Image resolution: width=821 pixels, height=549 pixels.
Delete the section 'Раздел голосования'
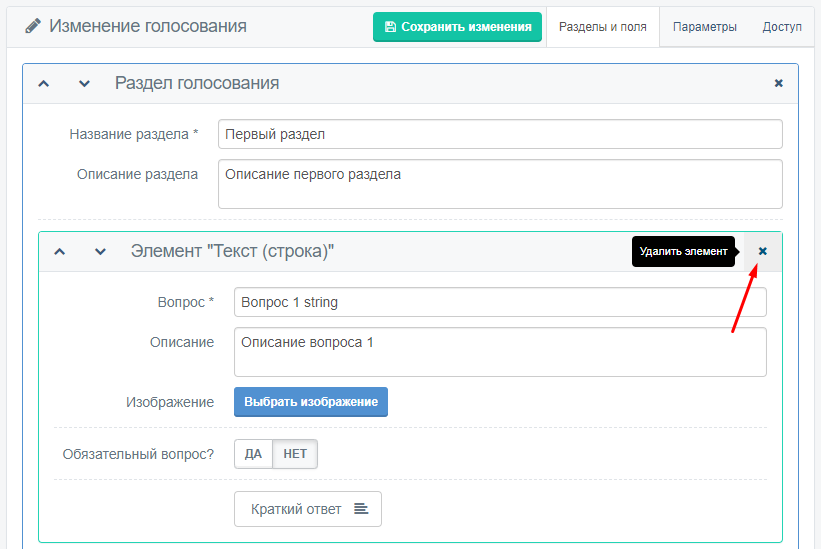779,83
